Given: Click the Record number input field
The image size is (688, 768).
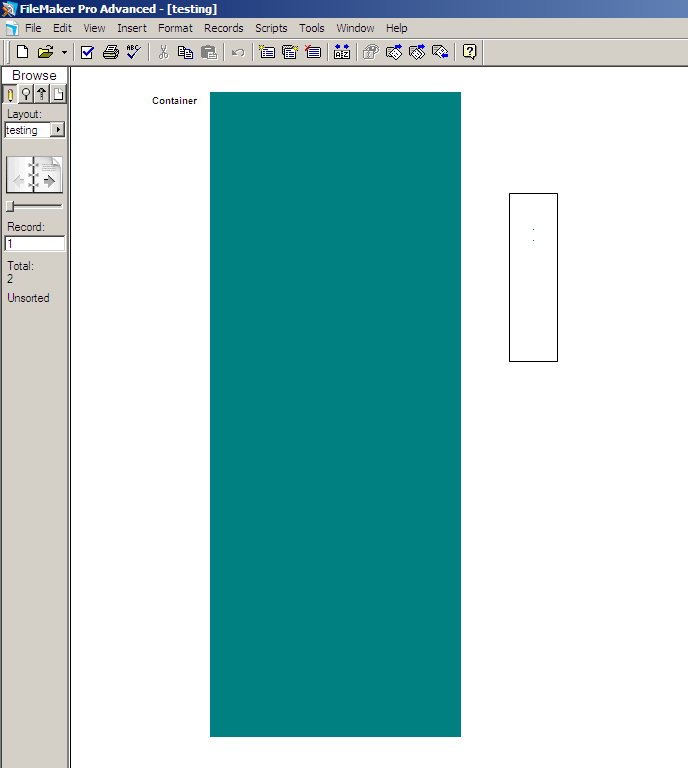Looking at the screenshot, I should point(35,244).
